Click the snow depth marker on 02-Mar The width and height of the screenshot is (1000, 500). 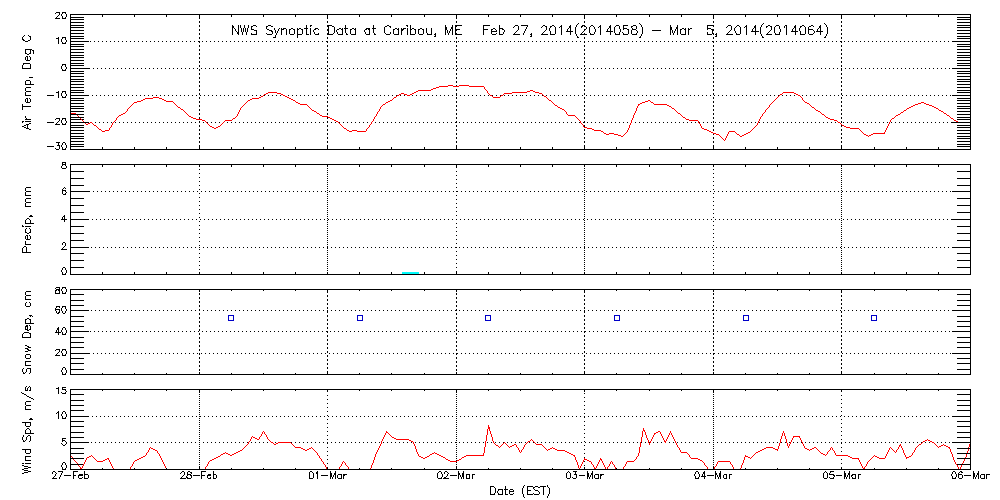click(488, 318)
